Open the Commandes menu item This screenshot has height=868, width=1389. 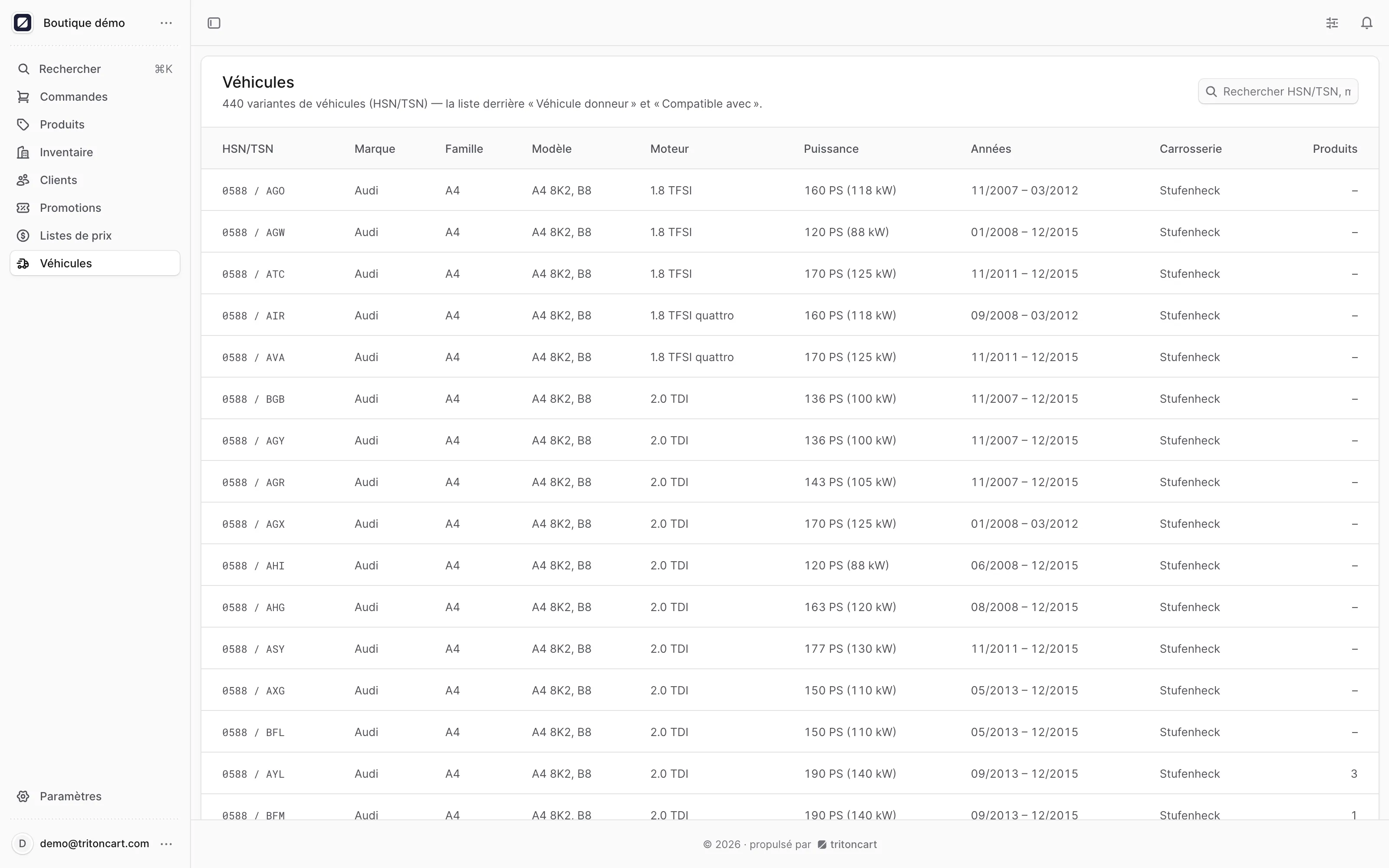95,96
